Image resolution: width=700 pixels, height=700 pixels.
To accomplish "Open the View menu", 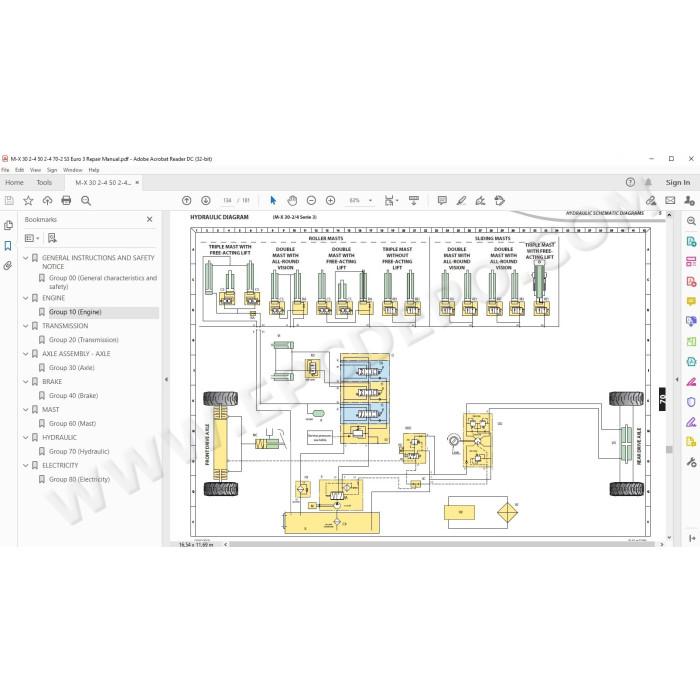I will pos(35,170).
